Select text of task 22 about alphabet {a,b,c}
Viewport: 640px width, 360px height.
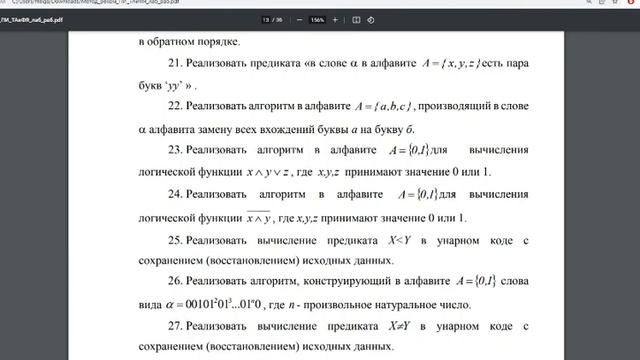click(x=333, y=118)
